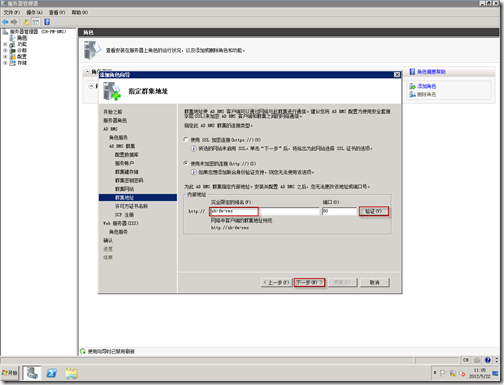The height and width of the screenshot is (385, 504).
Task: Select 使用未加密的连接 (http) radio option
Action: click(x=186, y=163)
